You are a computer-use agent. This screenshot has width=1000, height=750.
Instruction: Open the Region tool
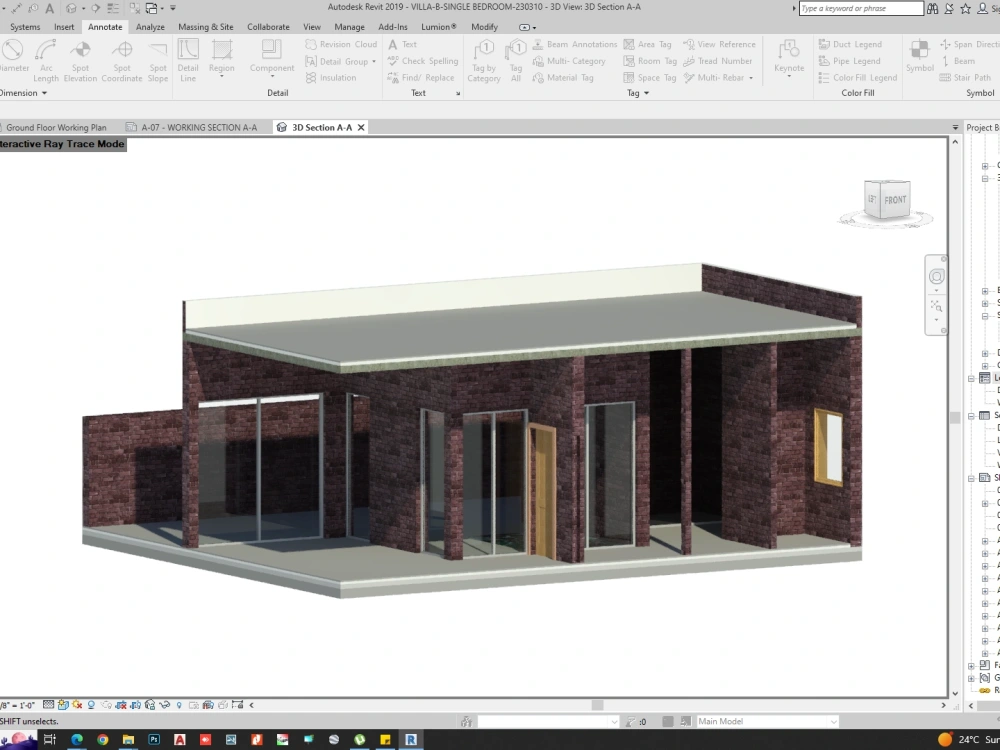[221, 61]
